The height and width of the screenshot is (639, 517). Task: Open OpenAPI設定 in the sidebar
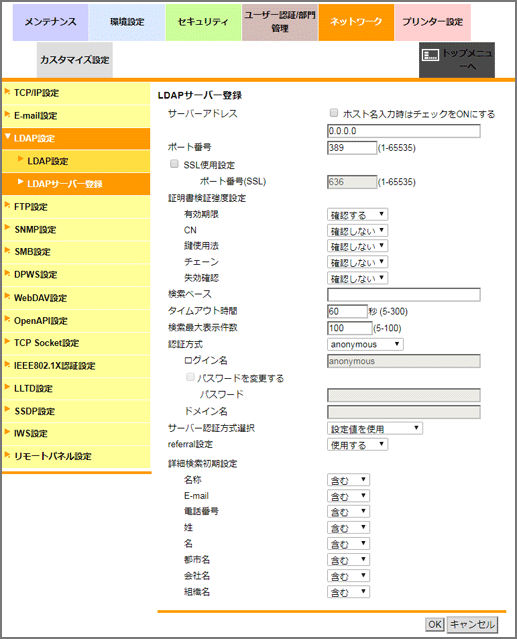pyautogui.click(x=76, y=321)
